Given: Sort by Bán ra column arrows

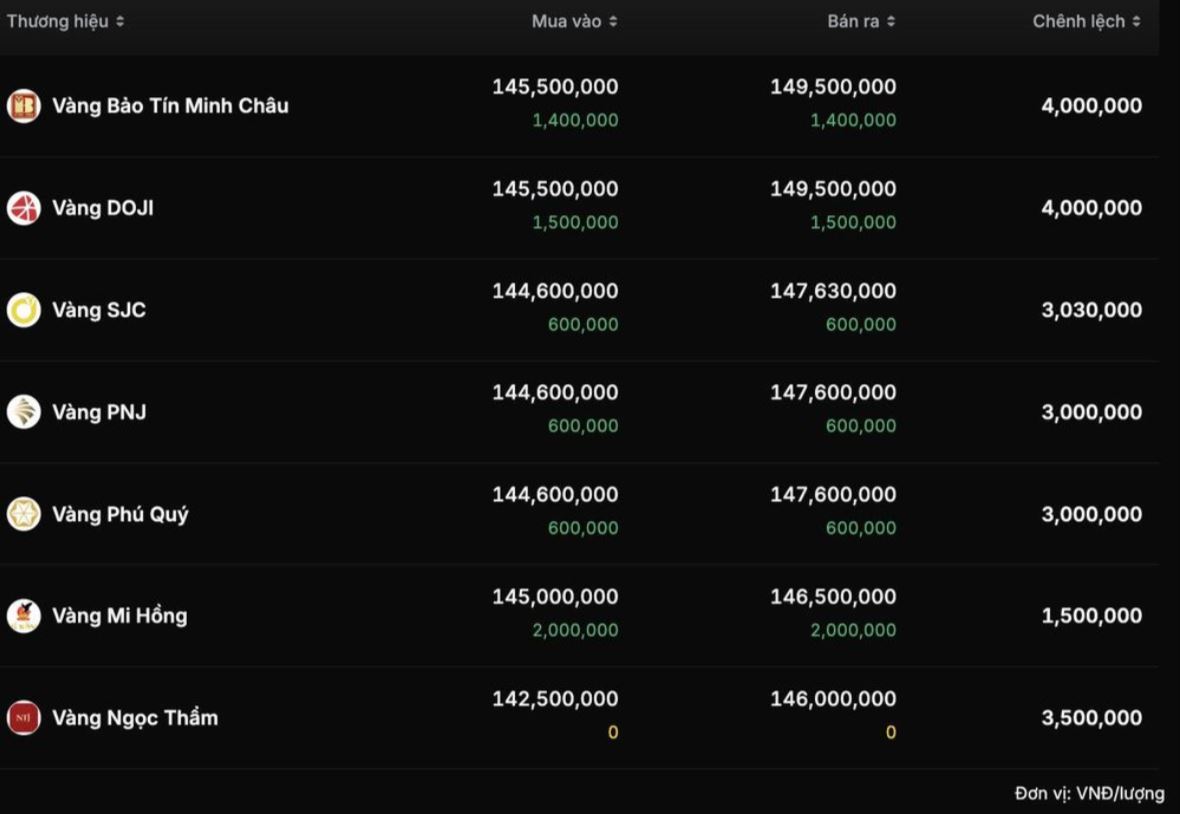Looking at the screenshot, I should point(891,21).
